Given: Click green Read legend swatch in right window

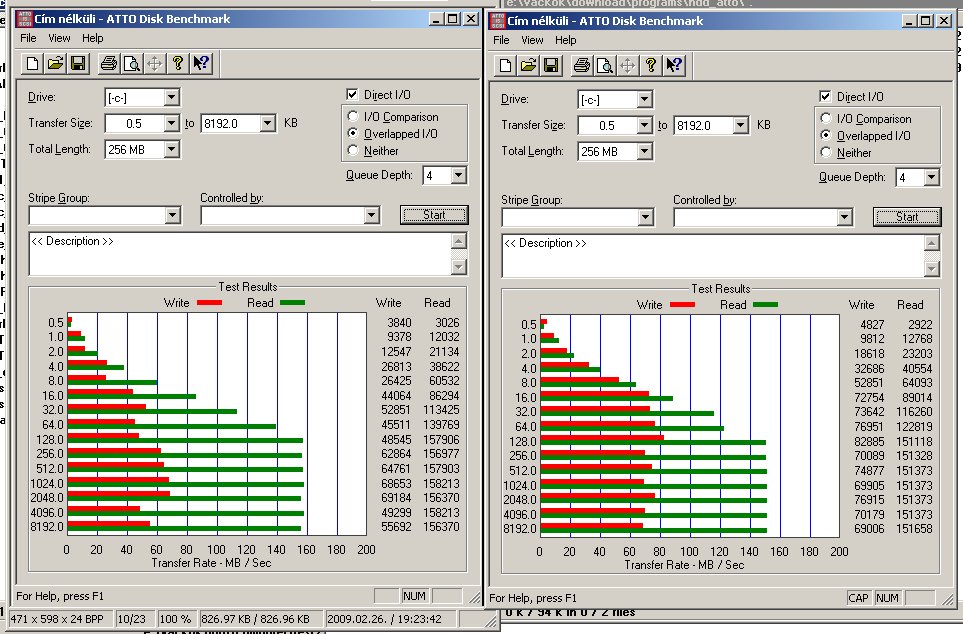Looking at the screenshot, I should point(765,304).
